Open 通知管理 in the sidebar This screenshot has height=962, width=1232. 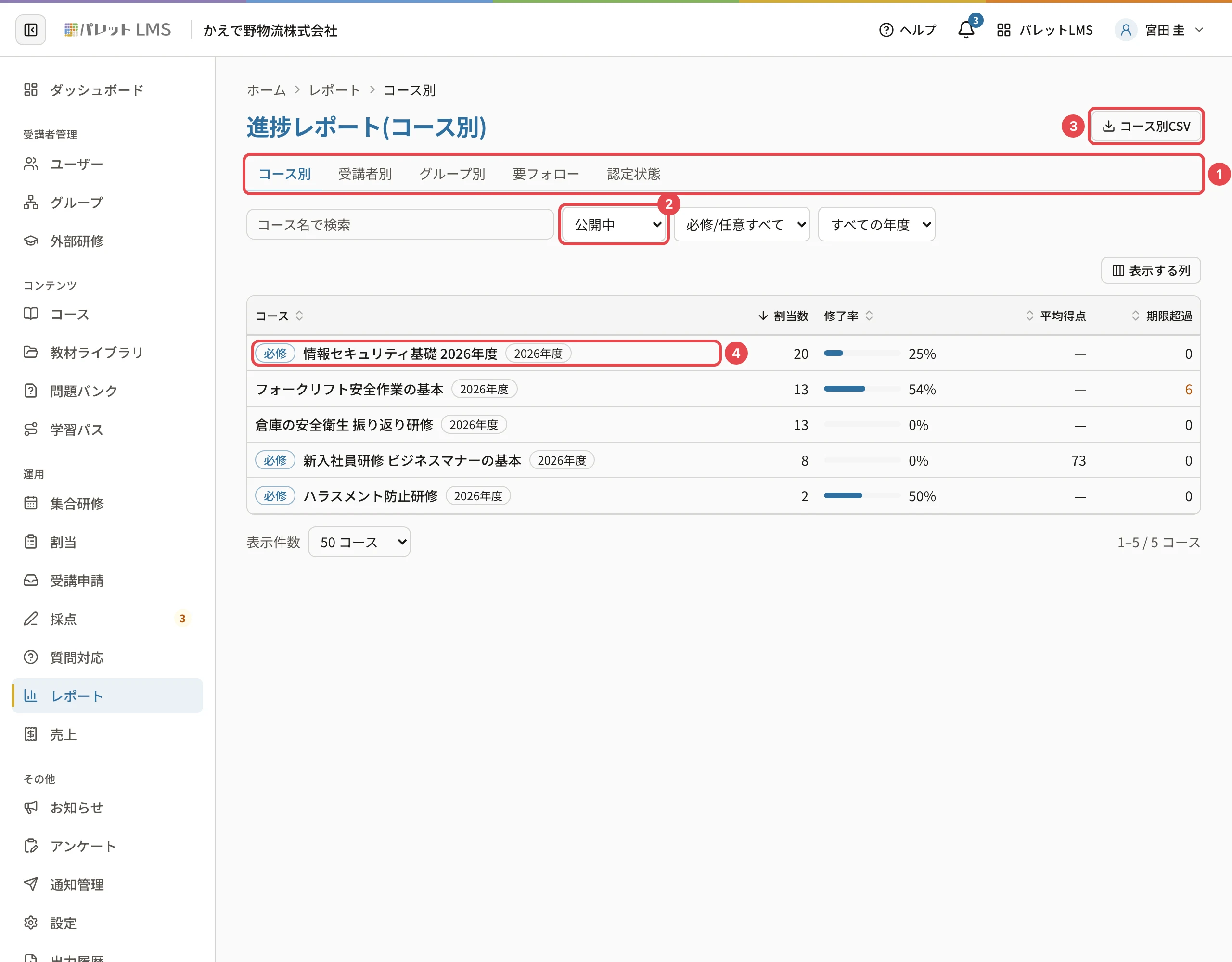(107, 885)
